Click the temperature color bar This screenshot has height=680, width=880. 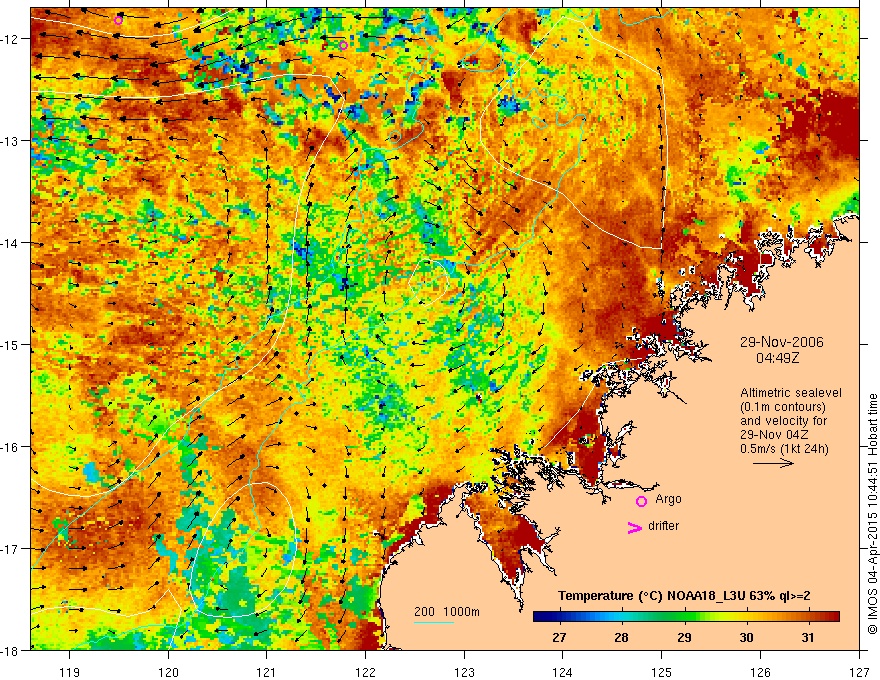pyautogui.click(x=686, y=617)
